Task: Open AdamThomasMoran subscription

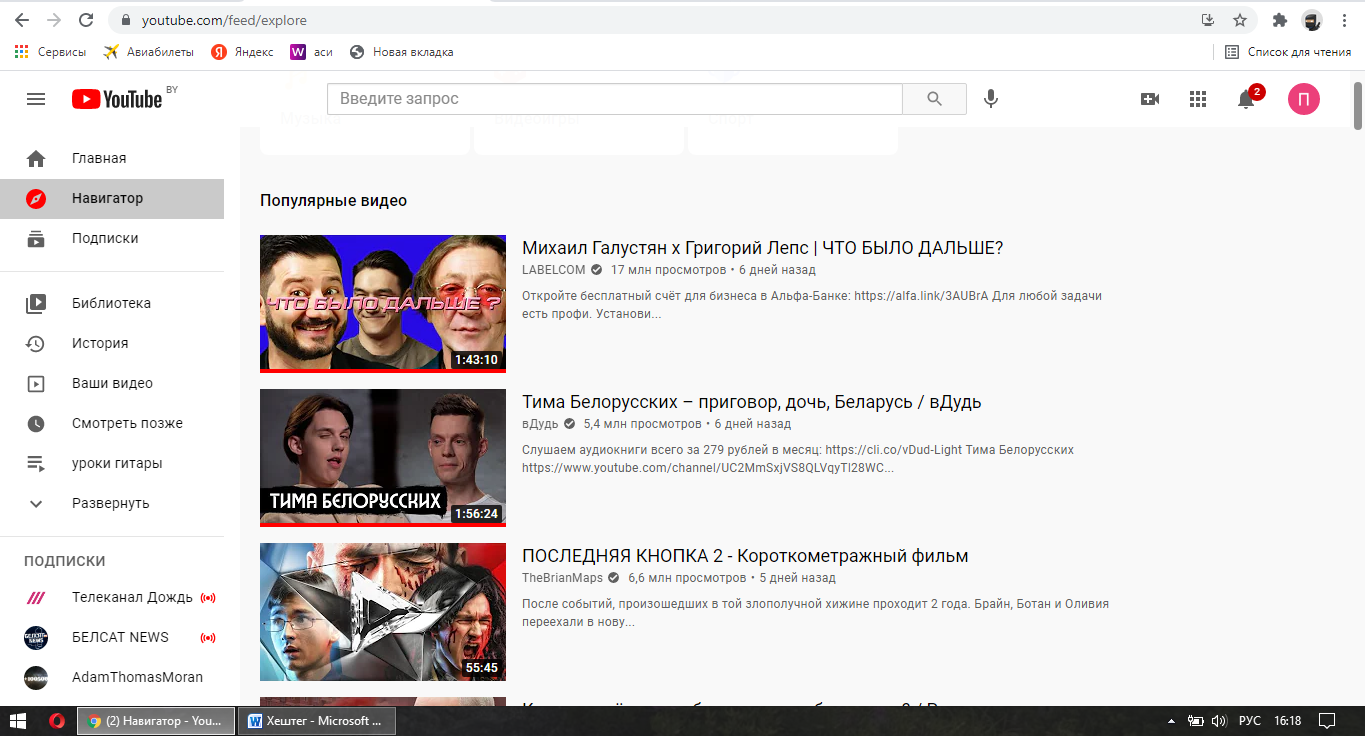Action: pos(112,677)
